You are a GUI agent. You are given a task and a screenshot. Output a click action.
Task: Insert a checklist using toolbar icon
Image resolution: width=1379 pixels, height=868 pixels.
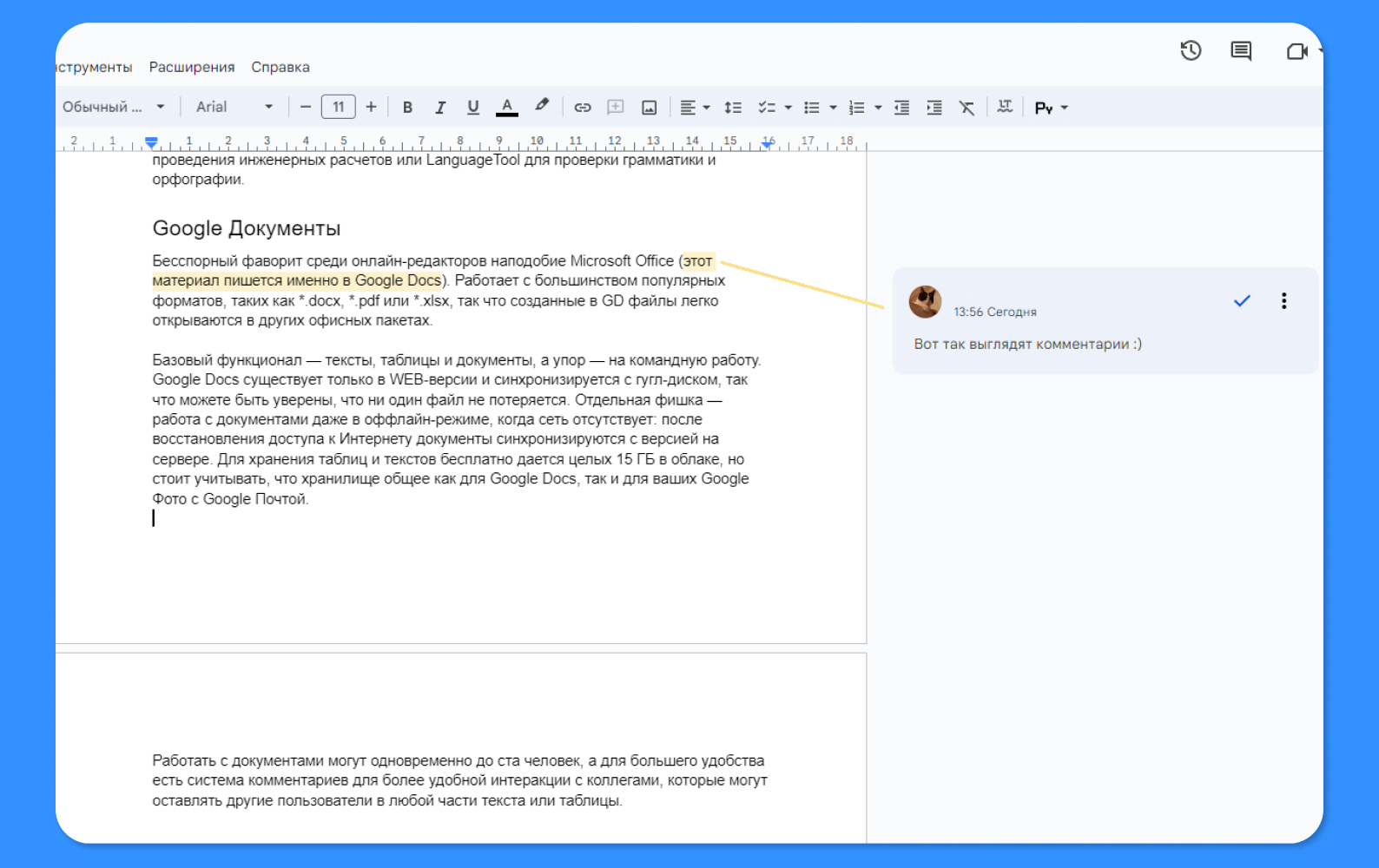click(766, 108)
